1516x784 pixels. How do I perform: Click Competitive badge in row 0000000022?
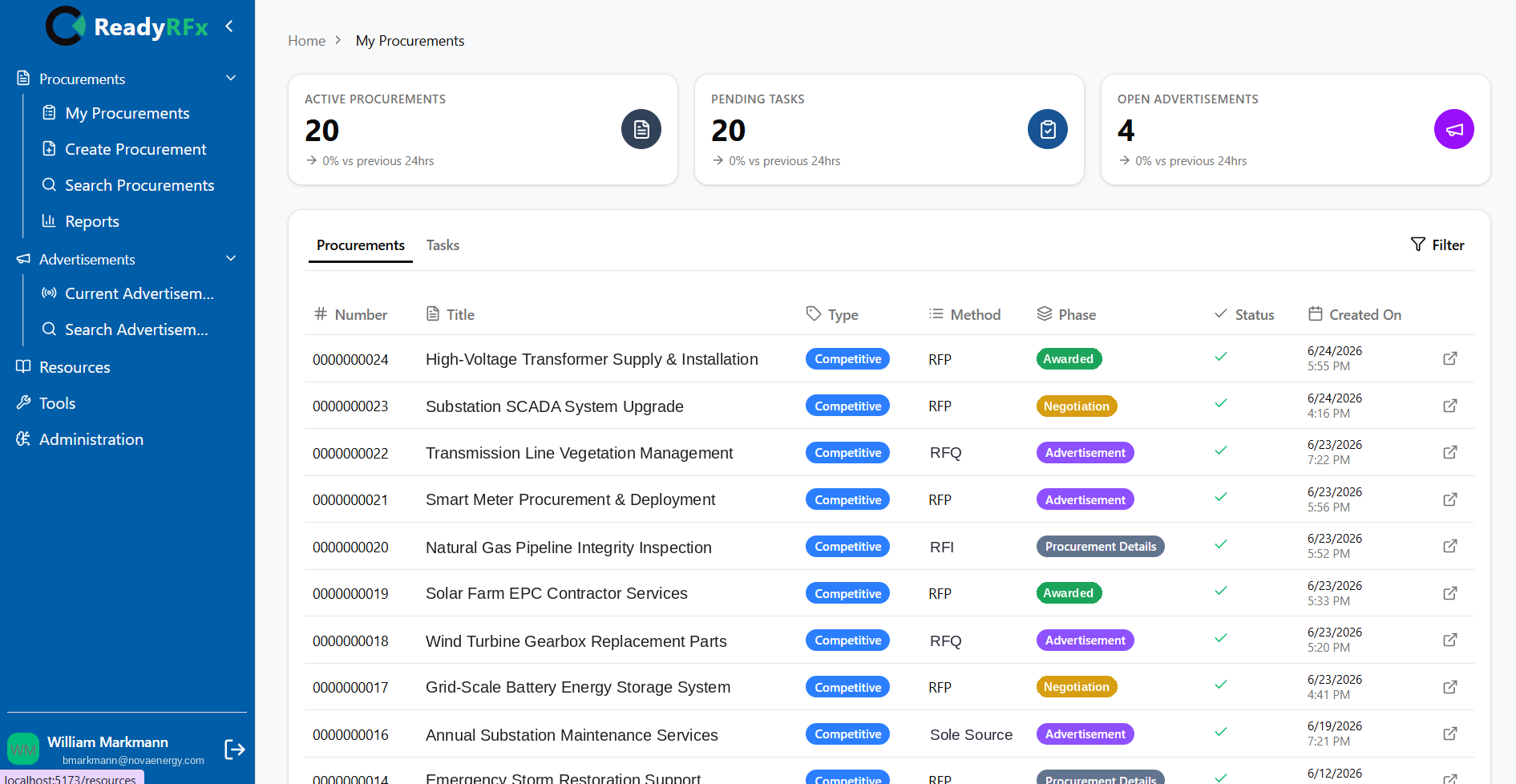[x=847, y=453]
